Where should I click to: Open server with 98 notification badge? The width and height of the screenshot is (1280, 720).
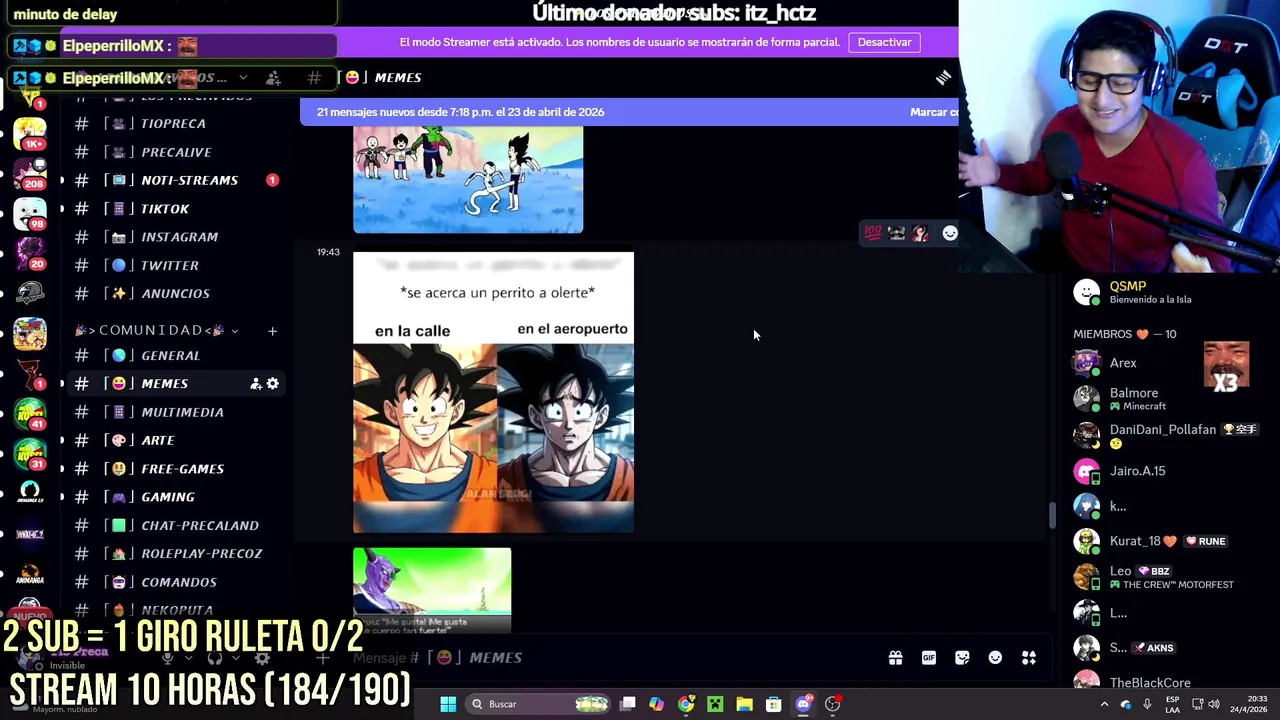(x=30, y=213)
